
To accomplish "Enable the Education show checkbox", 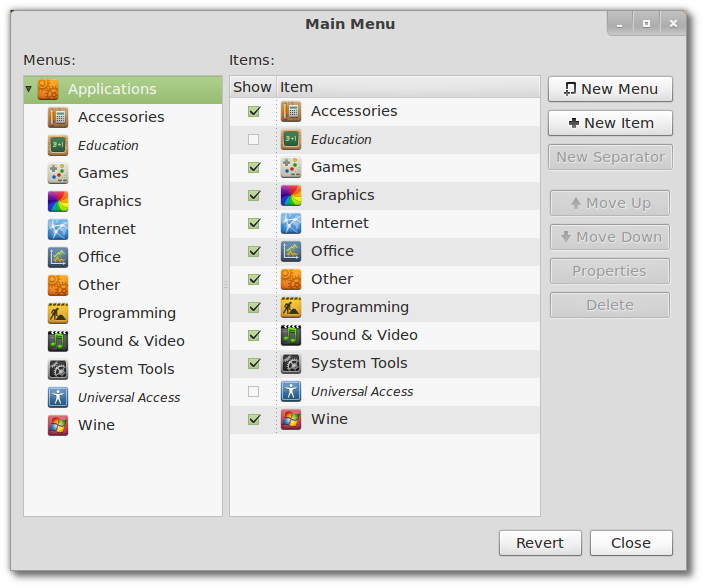I will coord(254,139).
